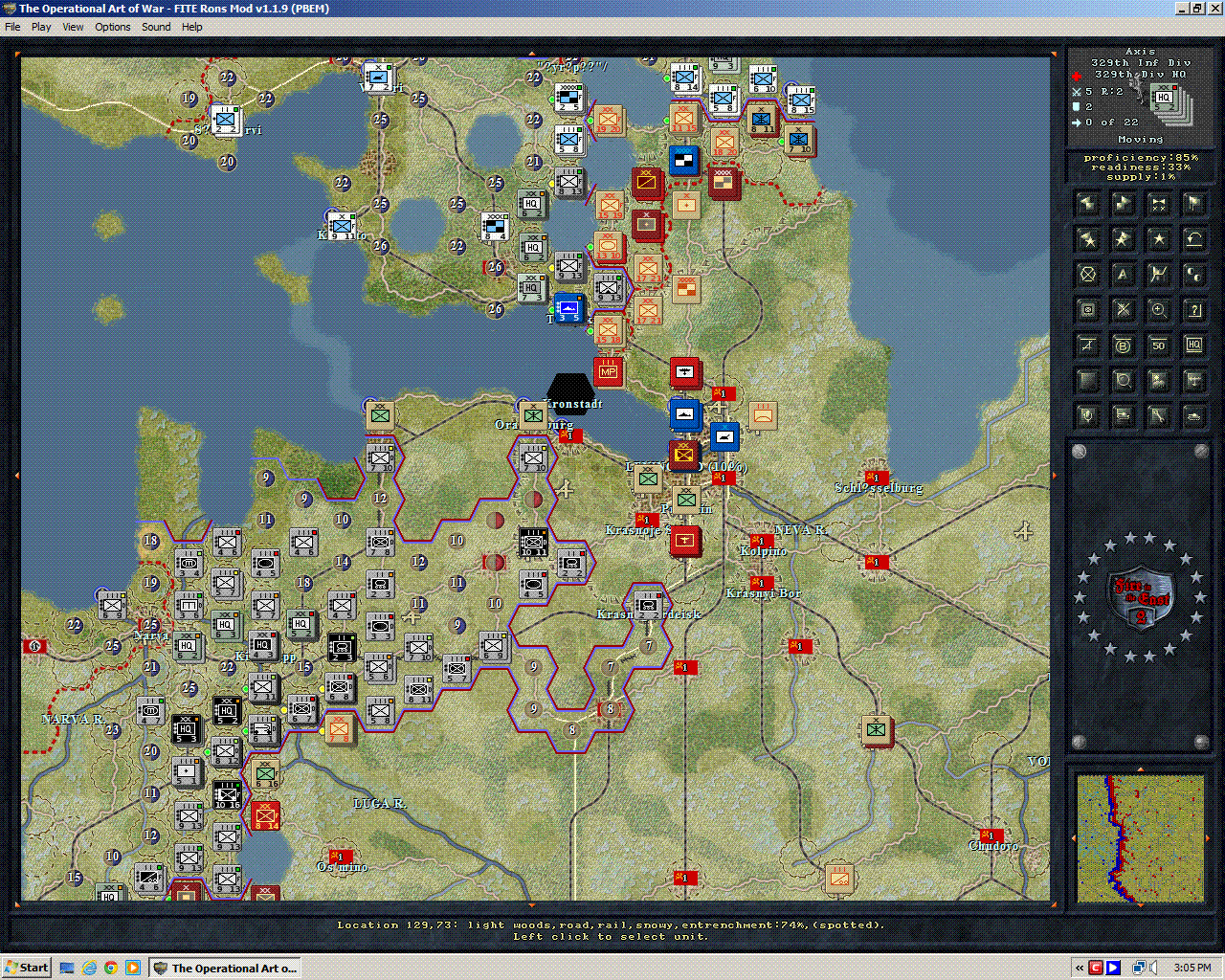Click the two circles button
This screenshot has width=1225, height=980.
point(1193,275)
